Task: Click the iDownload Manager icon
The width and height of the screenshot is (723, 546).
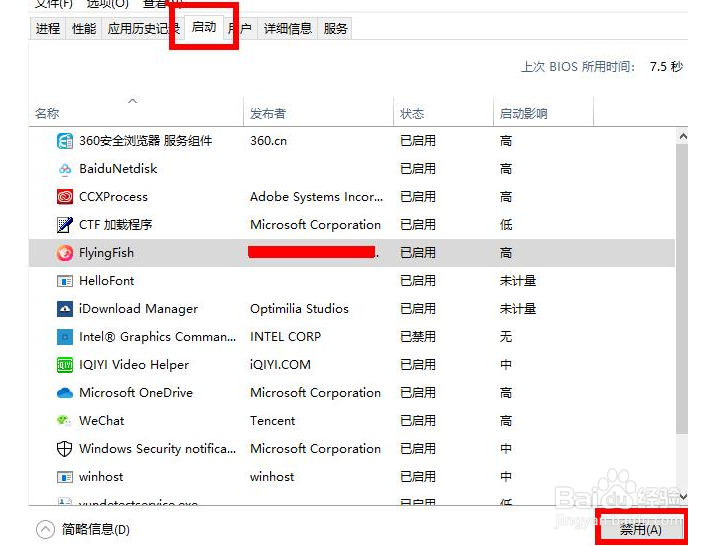Action: pos(65,309)
